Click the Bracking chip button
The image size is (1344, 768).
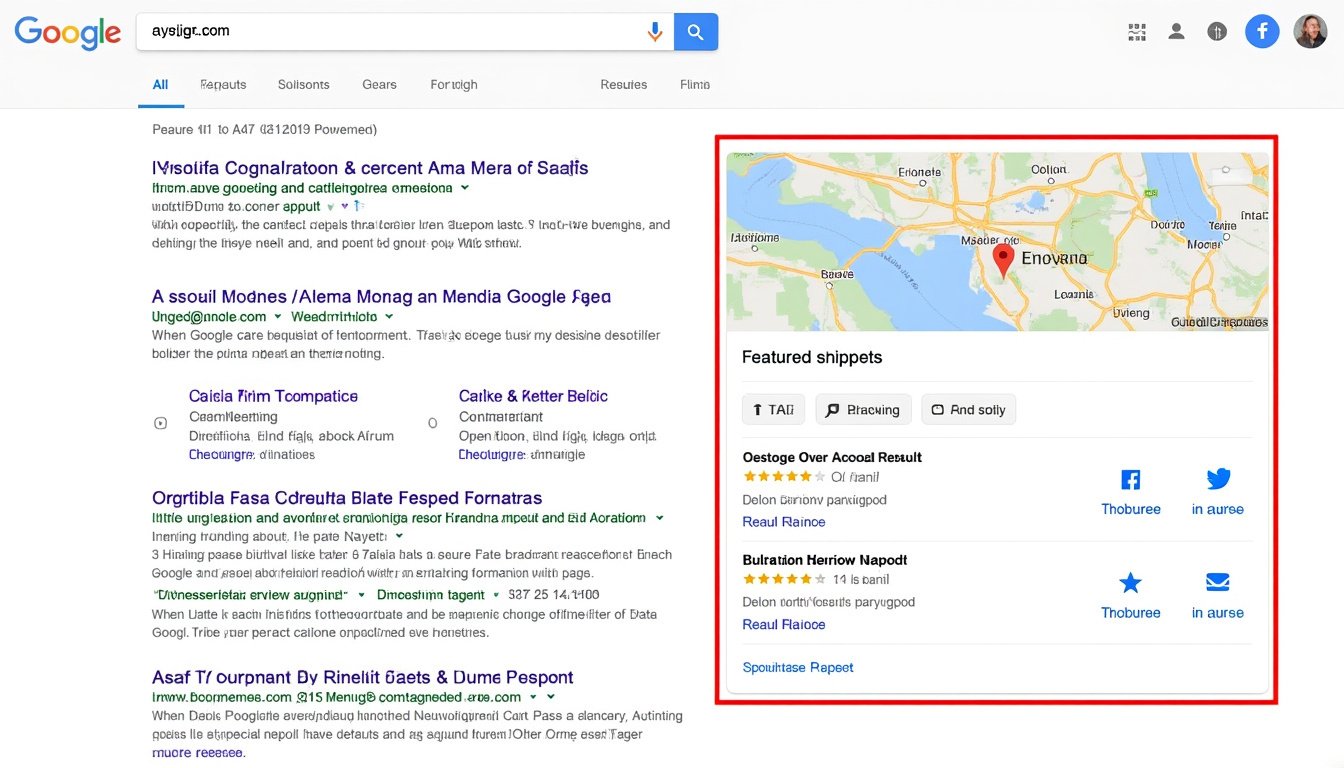(x=863, y=409)
